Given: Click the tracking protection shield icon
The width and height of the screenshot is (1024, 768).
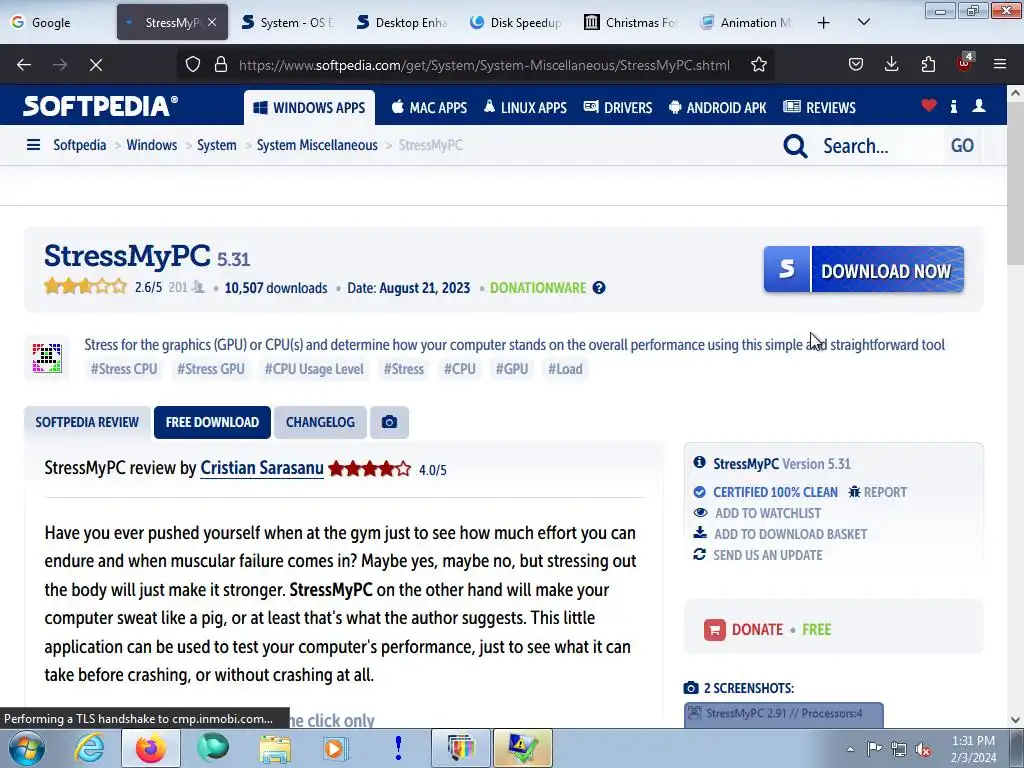Looking at the screenshot, I should [193, 65].
